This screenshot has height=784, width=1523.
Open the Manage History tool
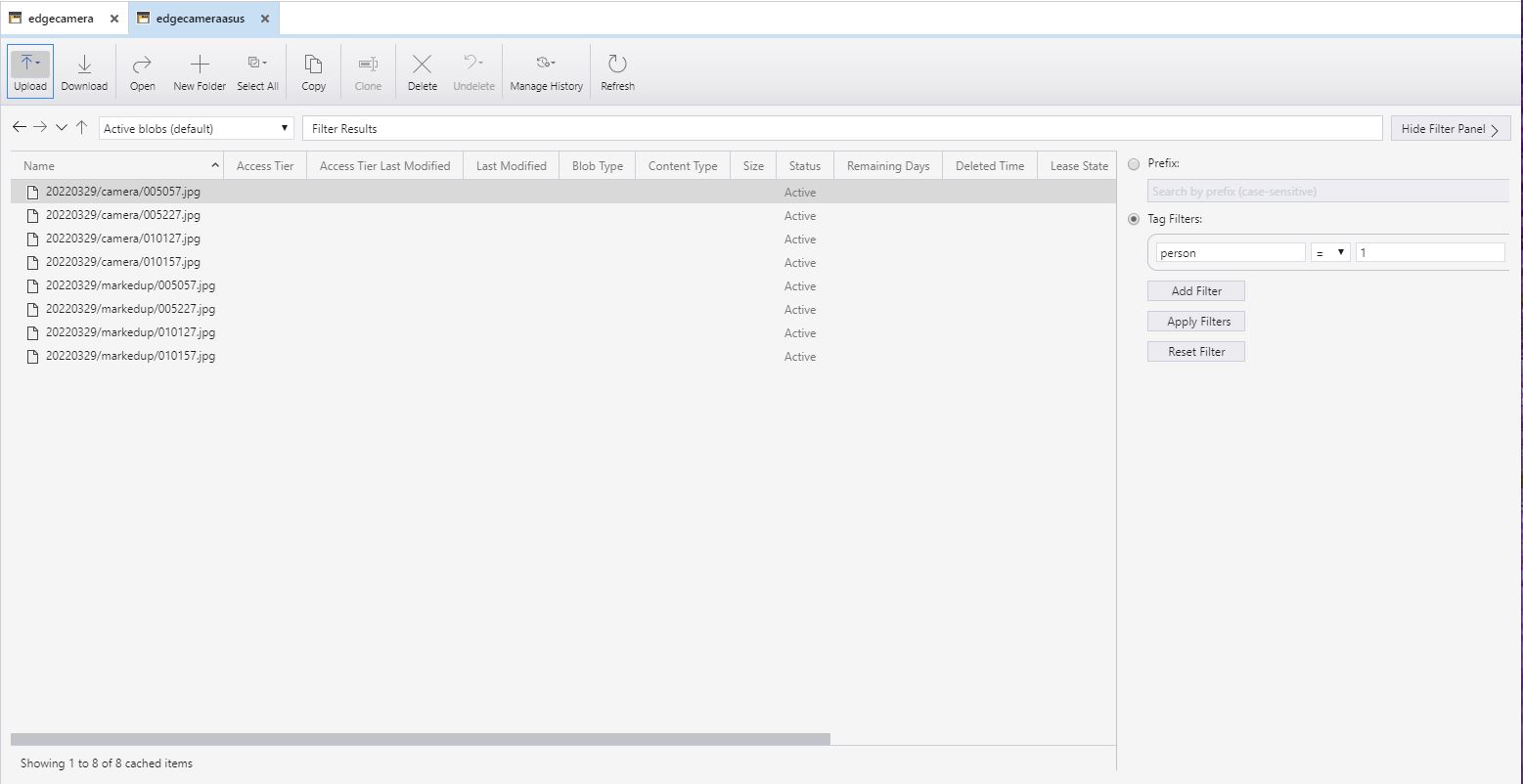(546, 71)
